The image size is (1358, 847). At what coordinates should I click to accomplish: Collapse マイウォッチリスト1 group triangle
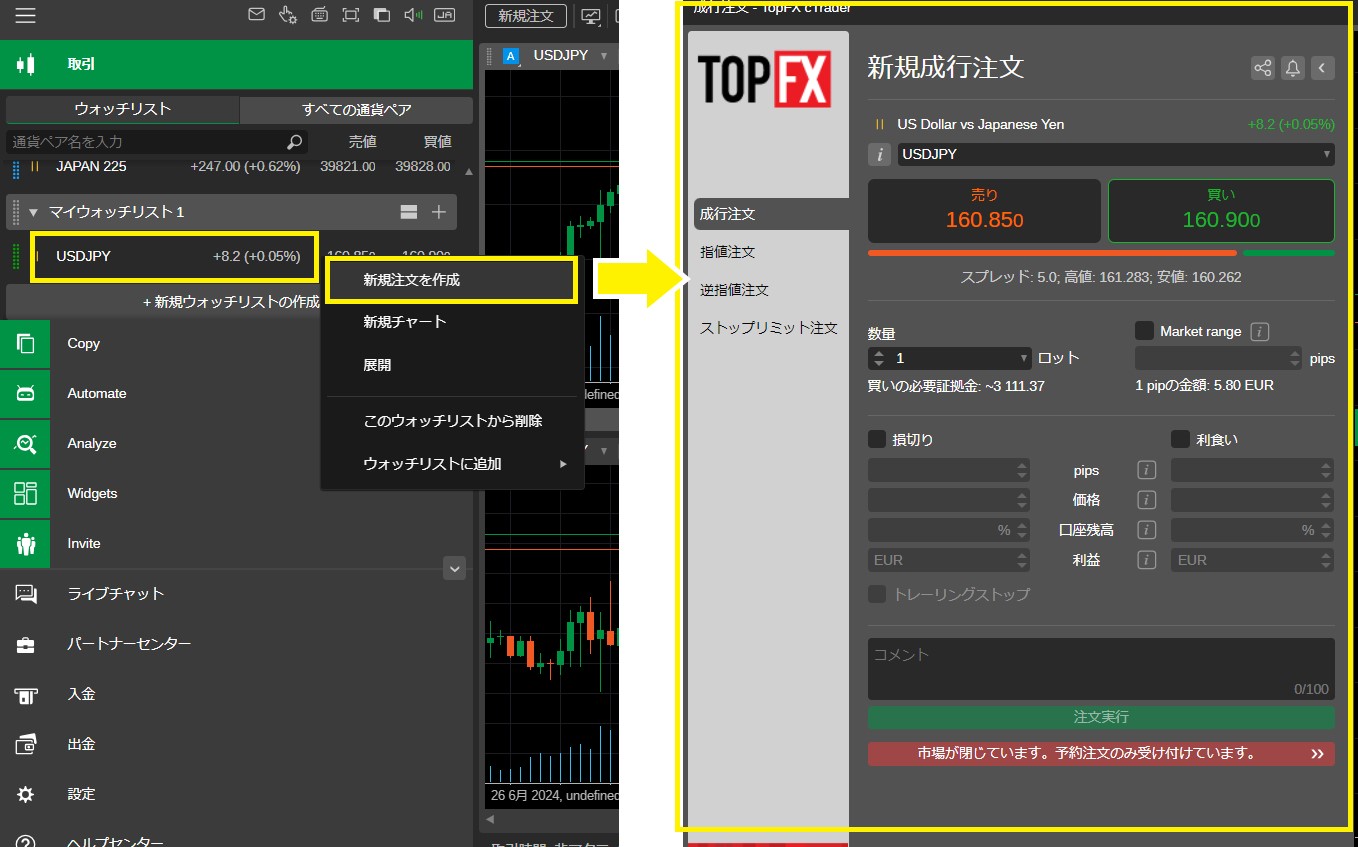coord(33,212)
